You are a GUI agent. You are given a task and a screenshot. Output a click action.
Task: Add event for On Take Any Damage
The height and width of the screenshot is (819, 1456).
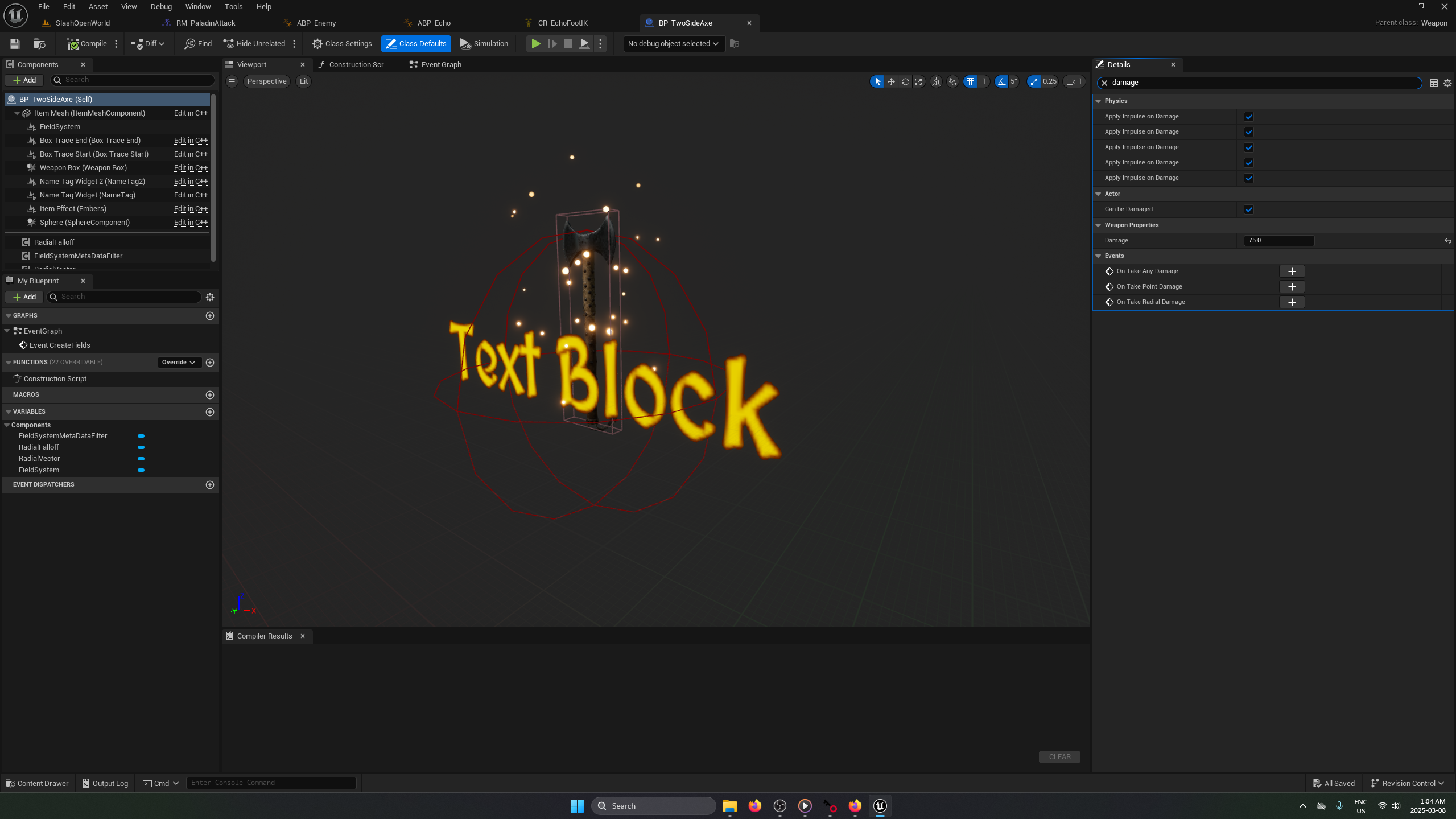[1292, 271]
